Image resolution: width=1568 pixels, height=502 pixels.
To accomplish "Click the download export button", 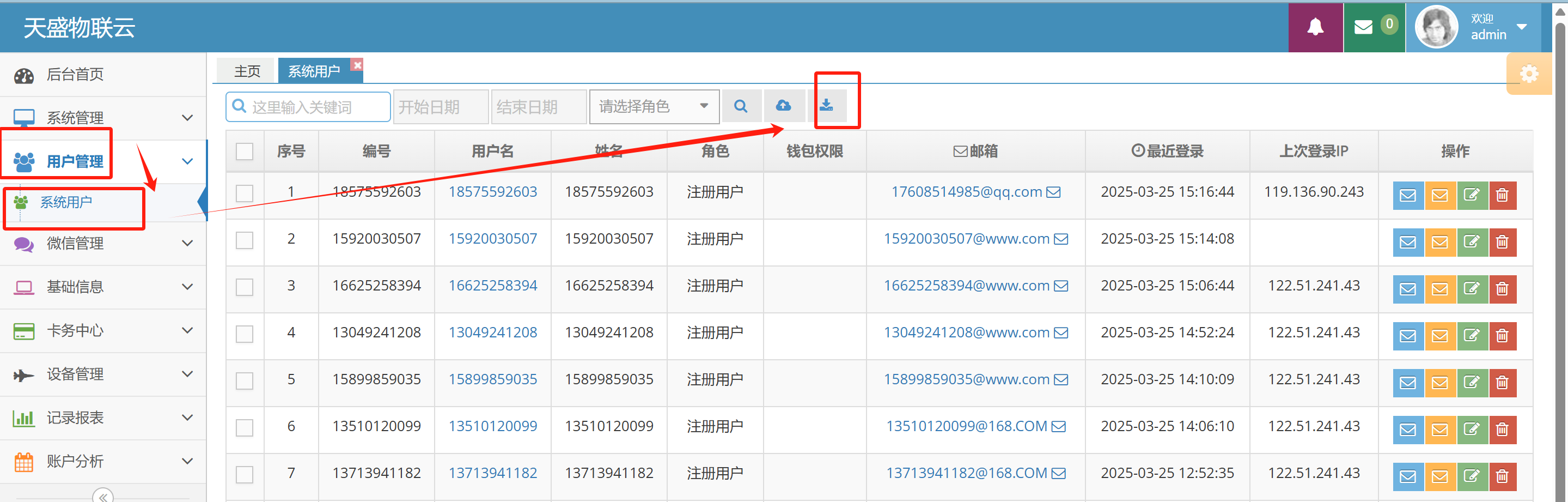I will point(826,106).
